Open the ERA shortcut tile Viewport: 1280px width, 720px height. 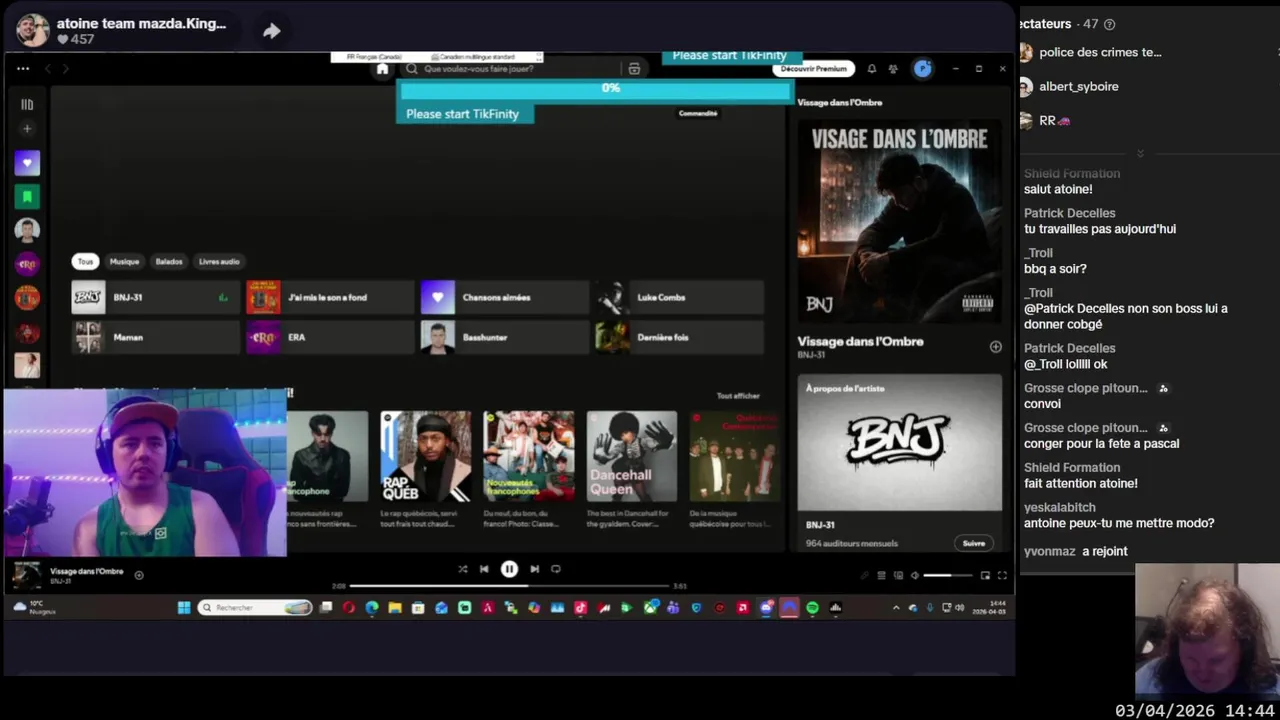click(x=330, y=337)
